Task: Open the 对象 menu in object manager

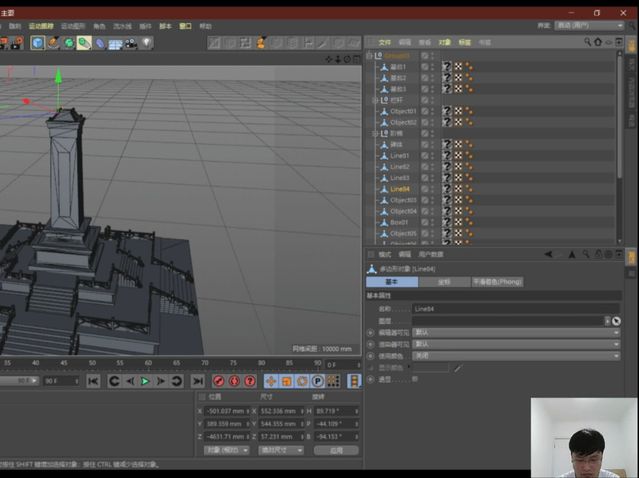Action: pos(445,43)
